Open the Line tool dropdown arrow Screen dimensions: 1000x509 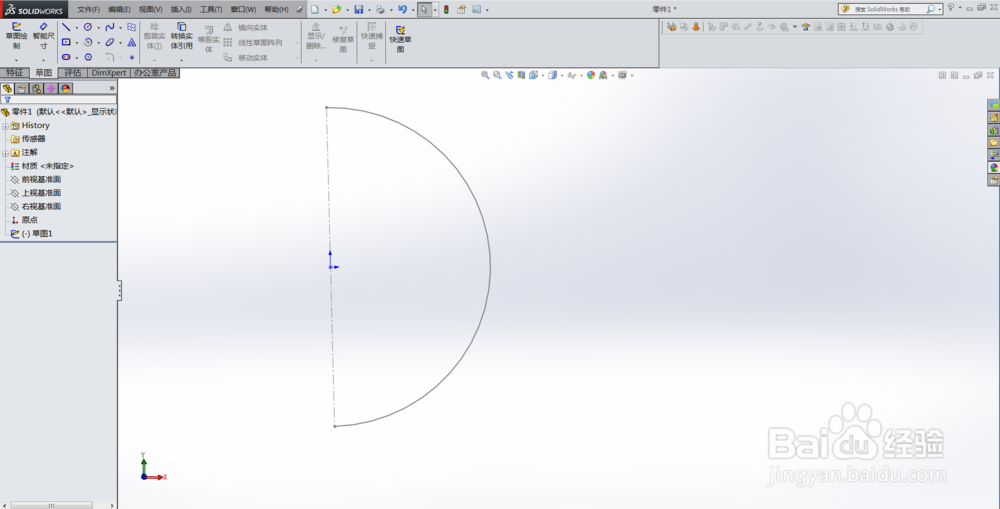tap(77, 27)
